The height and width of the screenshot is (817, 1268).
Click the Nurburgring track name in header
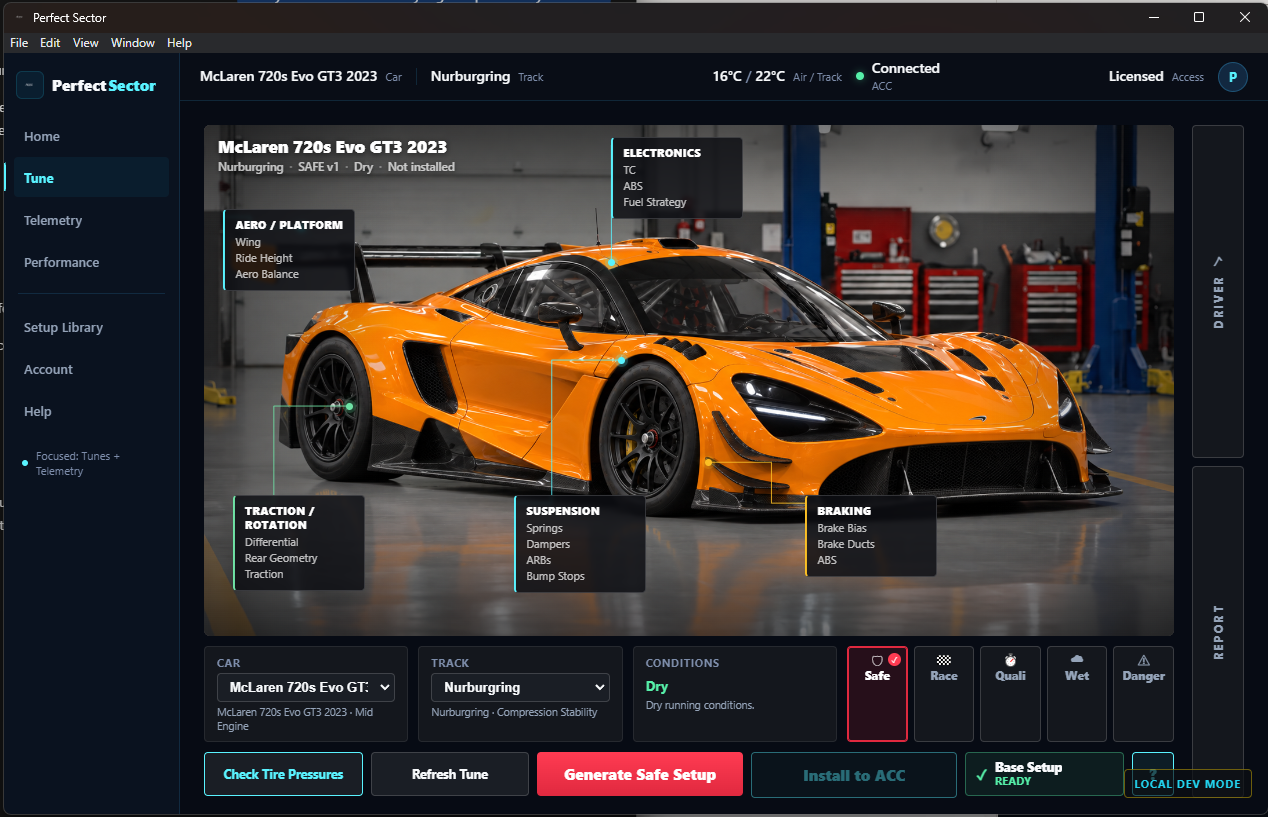[470, 76]
